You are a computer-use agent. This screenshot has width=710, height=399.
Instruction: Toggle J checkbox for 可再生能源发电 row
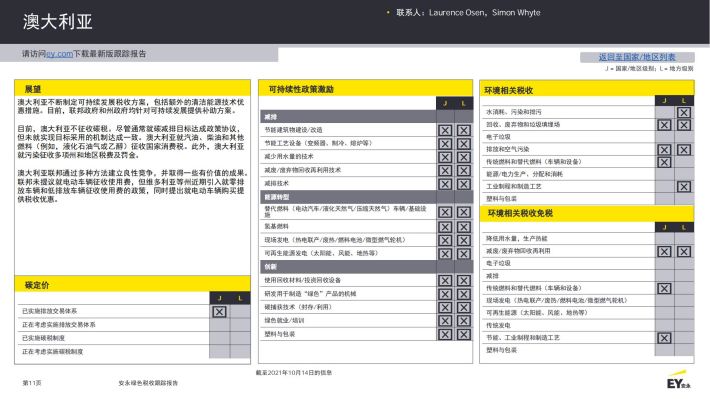click(x=445, y=254)
